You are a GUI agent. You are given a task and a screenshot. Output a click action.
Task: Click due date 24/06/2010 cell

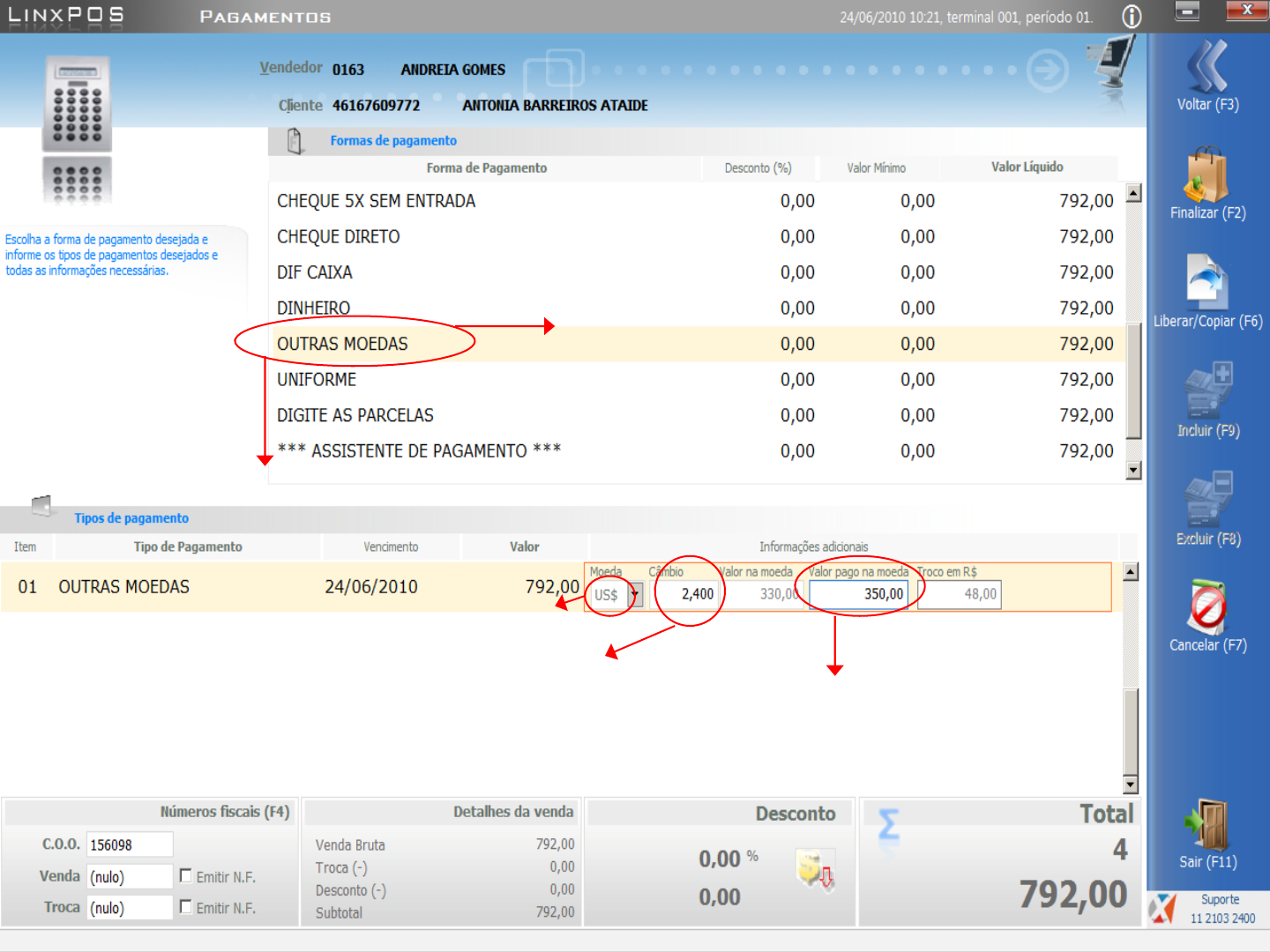click(371, 587)
